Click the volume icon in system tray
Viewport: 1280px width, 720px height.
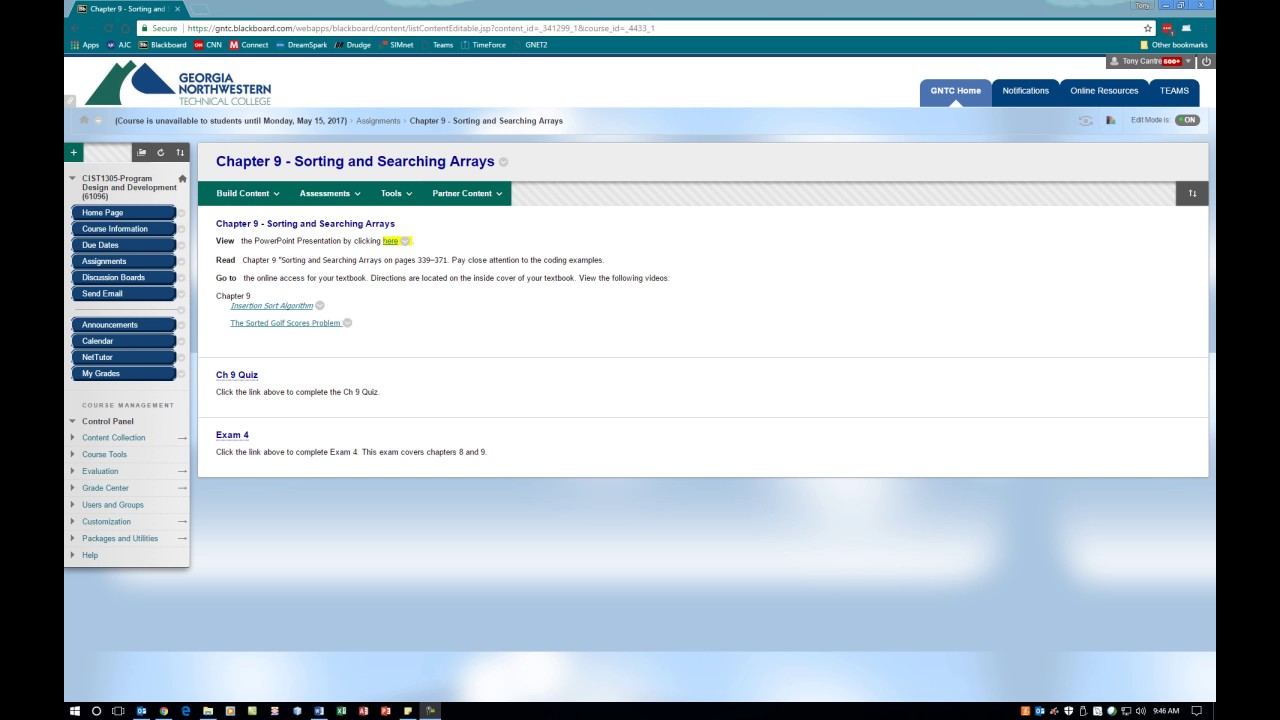point(1140,711)
